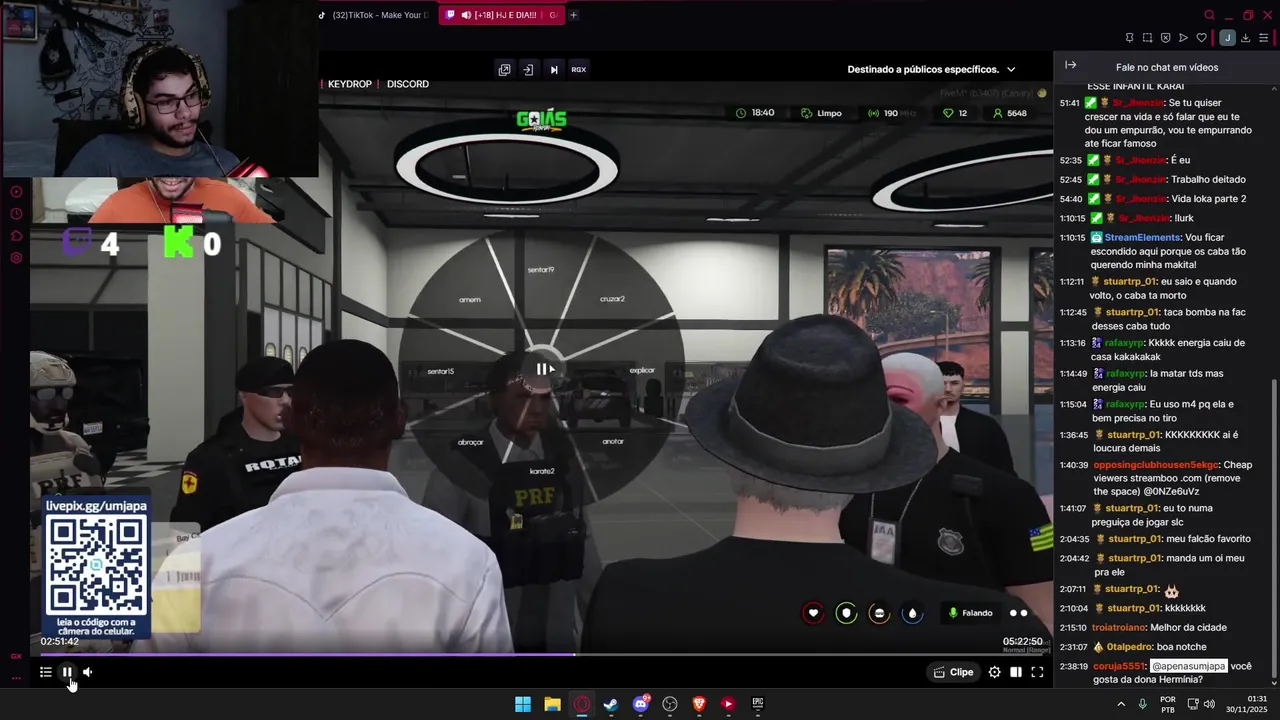Click username opposingclubhousen5ekgc in chat
The height and width of the screenshot is (720, 1280).
click(1156, 465)
